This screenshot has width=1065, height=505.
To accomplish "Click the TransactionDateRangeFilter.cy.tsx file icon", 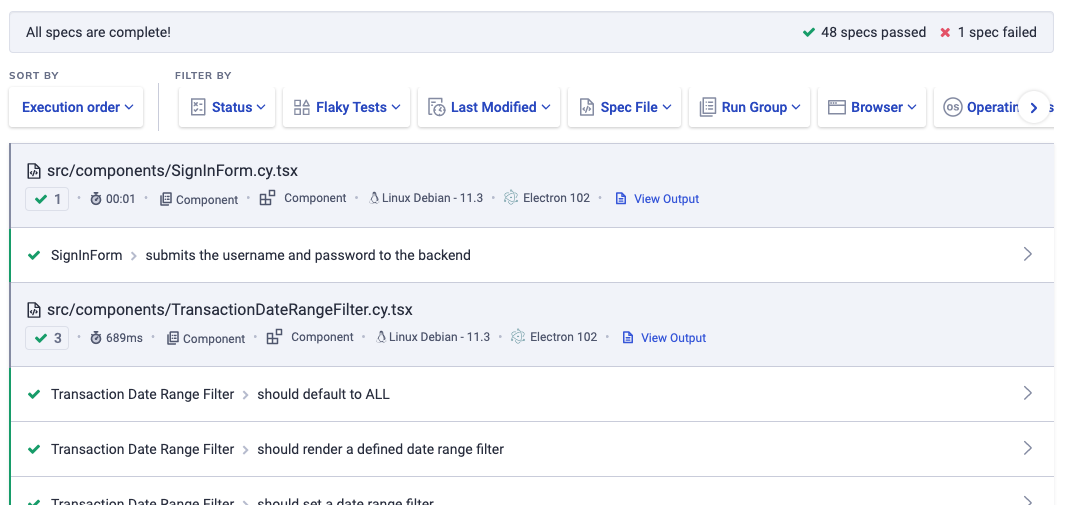I will click(x=33, y=310).
